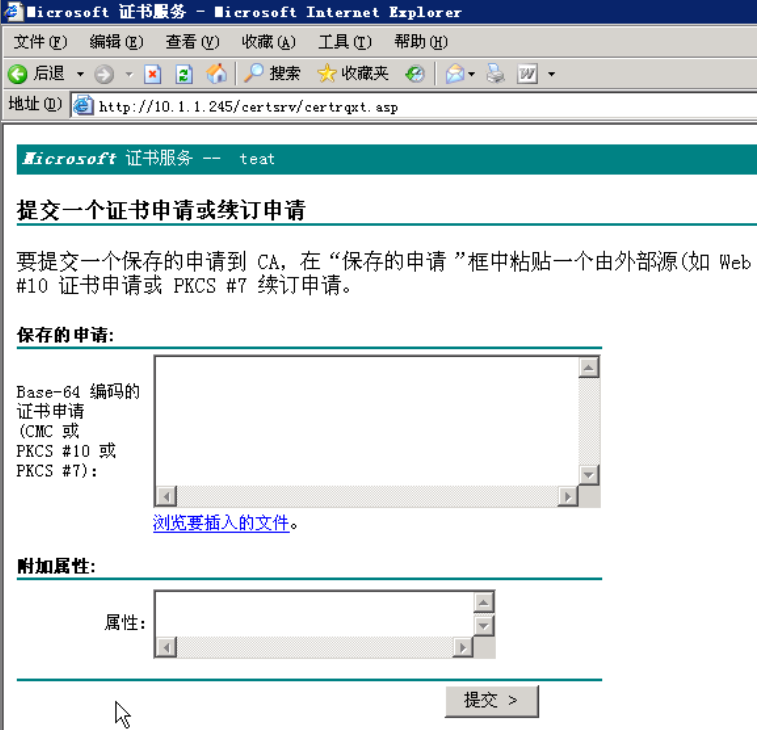This screenshot has width=757, height=730.
Task: Click inside the 属性 attributes textarea
Action: (x=314, y=614)
